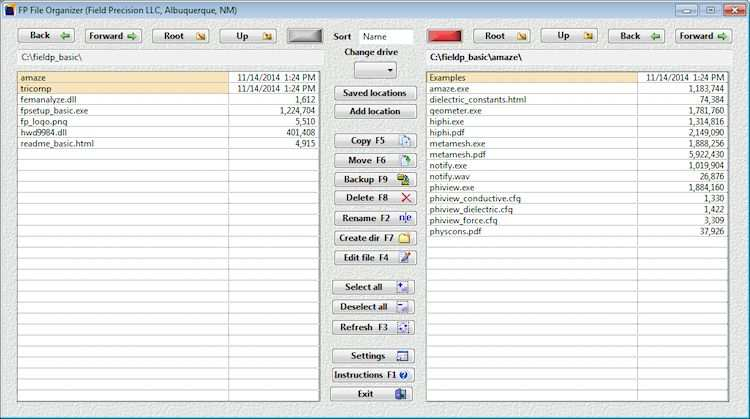750x419 pixels.
Task: Click the Move F6 button
Action: click(x=374, y=160)
